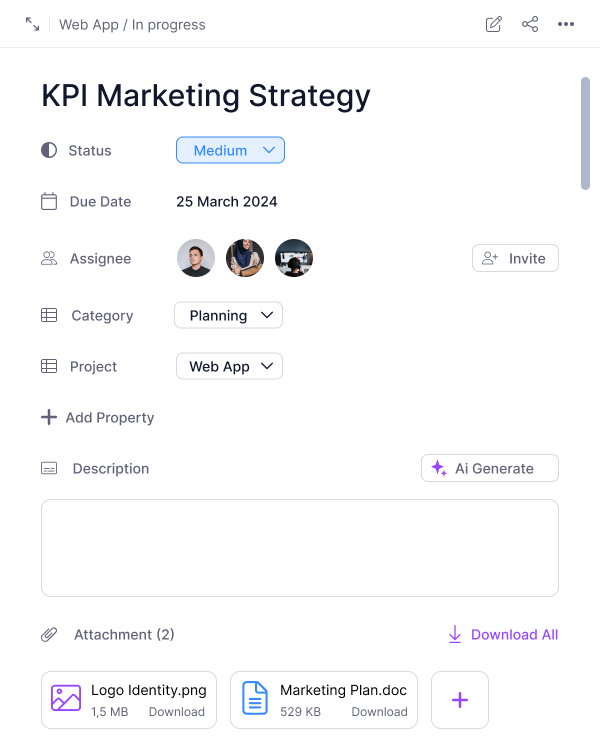Click the half-circle Status icon

click(49, 150)
